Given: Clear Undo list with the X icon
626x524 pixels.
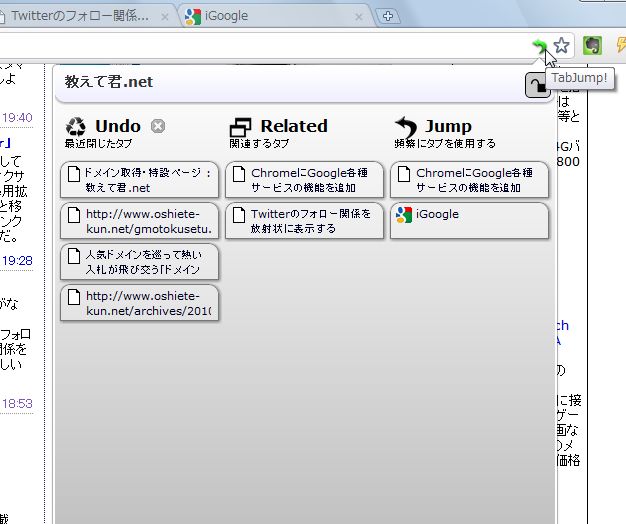Looking at the screenshot, I should (x=158, y=126).
